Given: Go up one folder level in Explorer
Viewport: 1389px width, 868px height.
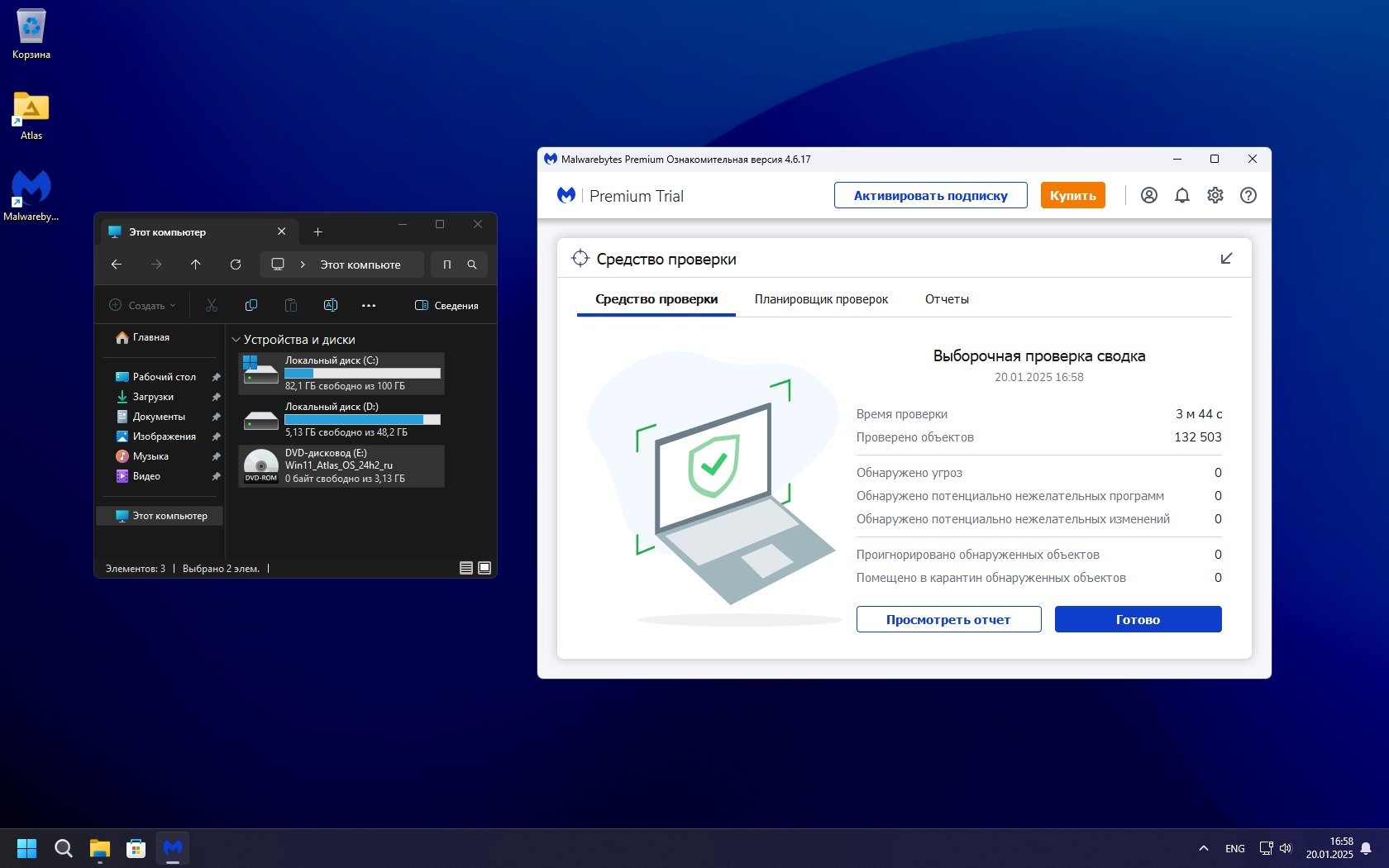Looking at the screenshot, I should click(196, 265).
